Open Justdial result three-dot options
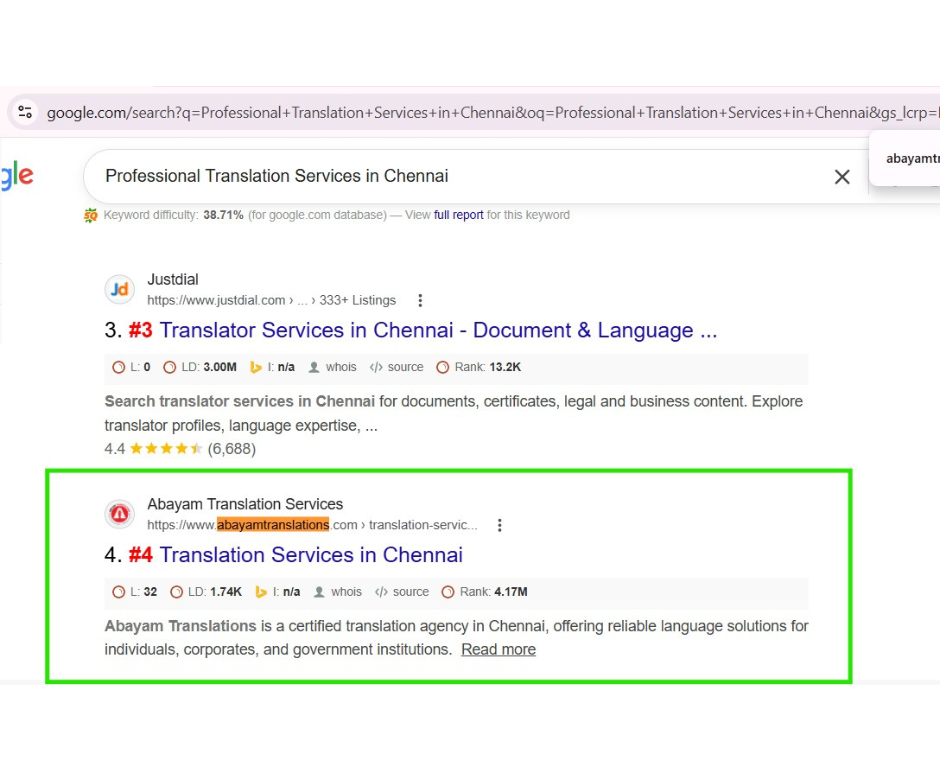Screen dimensions: 940x771 click(x=420, y=300)
